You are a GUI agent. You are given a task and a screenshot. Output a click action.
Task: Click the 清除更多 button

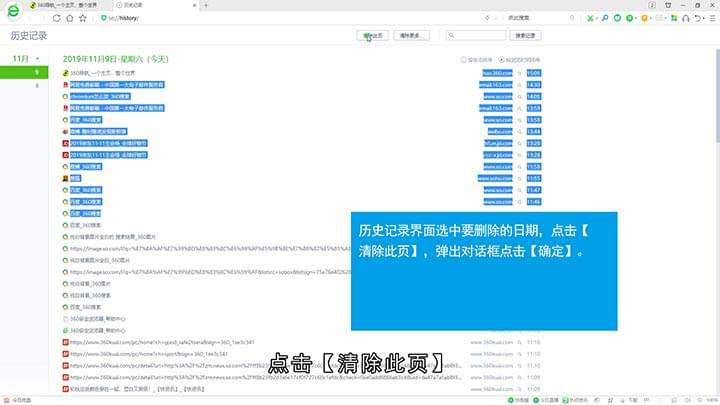411,35
